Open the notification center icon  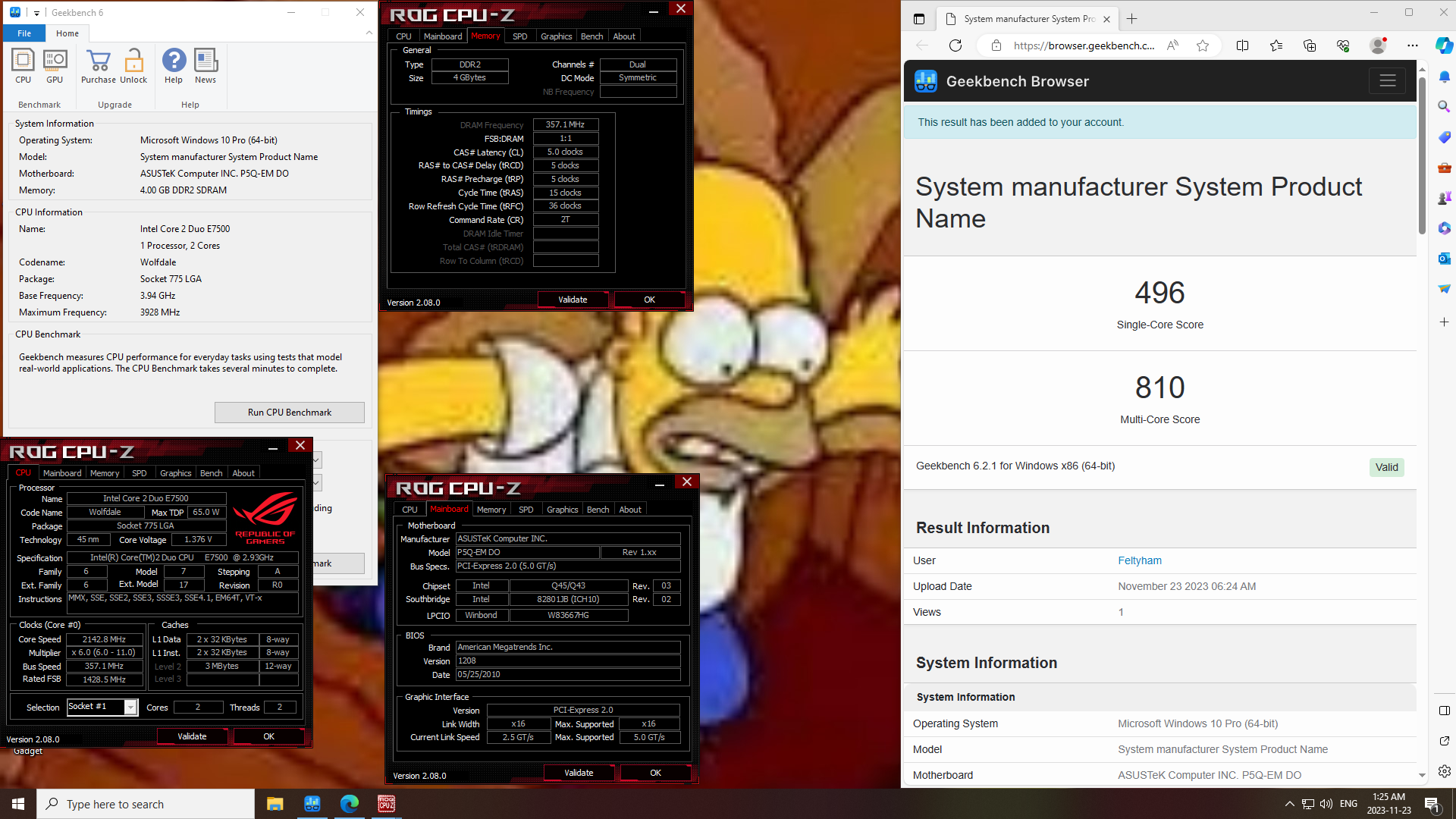[1432, 804]
